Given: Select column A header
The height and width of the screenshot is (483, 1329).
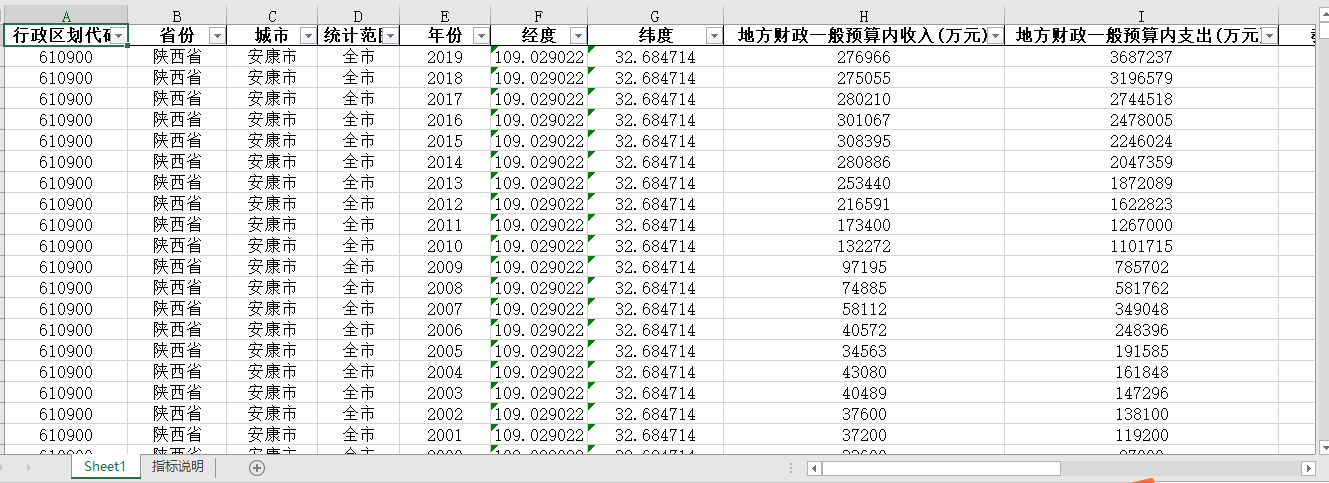Looking at the screenshot, I should (x=66, y=16).
